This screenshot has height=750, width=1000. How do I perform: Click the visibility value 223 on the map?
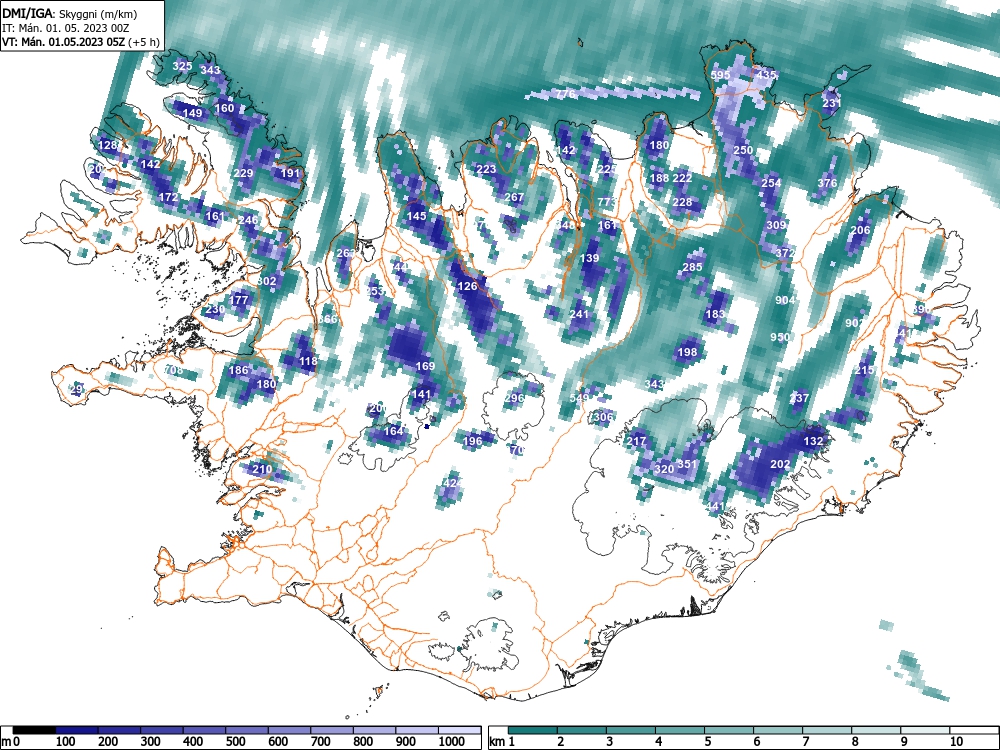coord(487,169)
